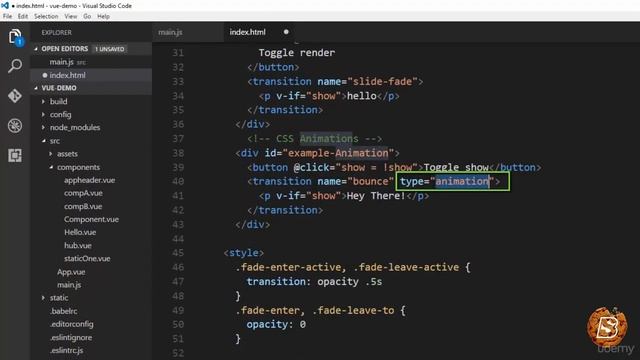
Task: Click "transition: opacity .5s" line
Action: 314,282
